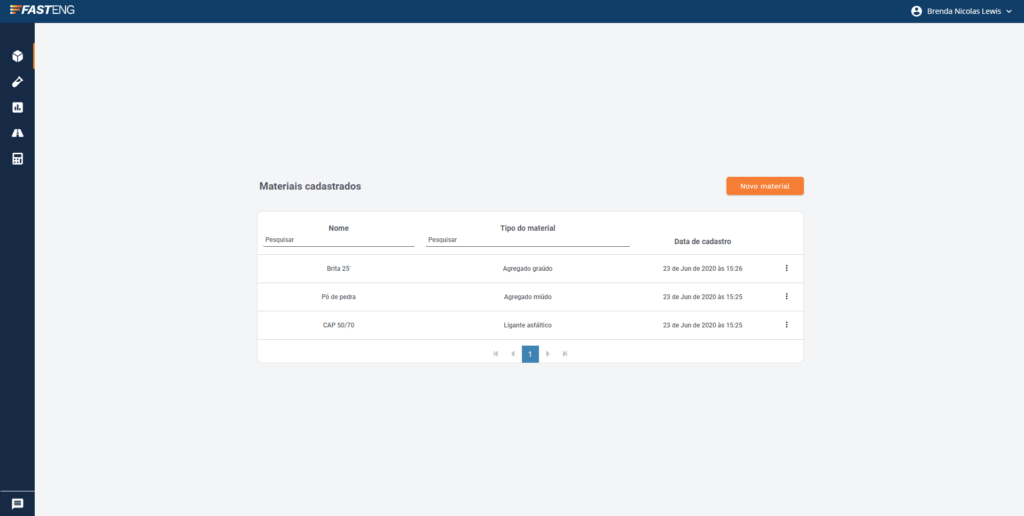Open the chat message icon at bottom-left
Image resolution: width=1024 pixels, height=516 pixels.
tap(17, 504)
